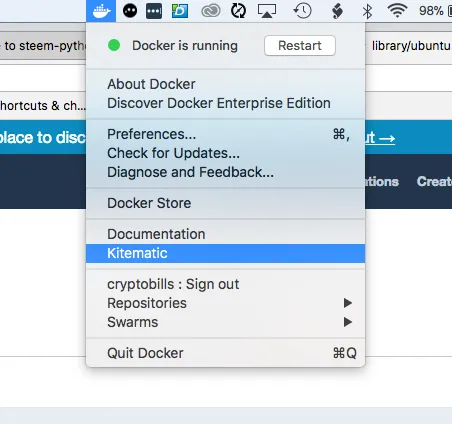This screenshot has height=424, width=452.
Task: Open the Docker Store entry
Action: pos(225,203)
